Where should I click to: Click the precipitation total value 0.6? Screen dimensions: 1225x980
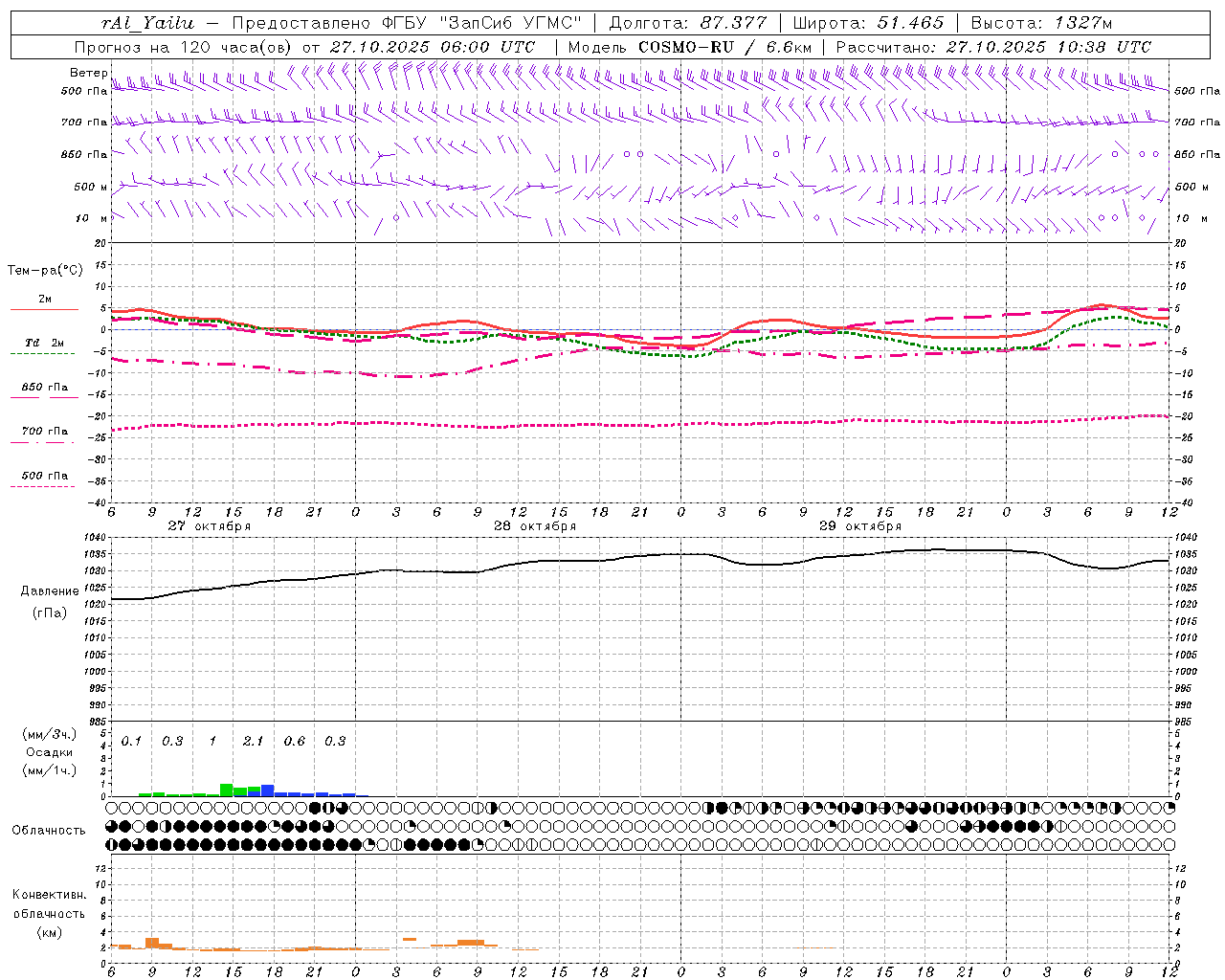click(x=295, y=741)
